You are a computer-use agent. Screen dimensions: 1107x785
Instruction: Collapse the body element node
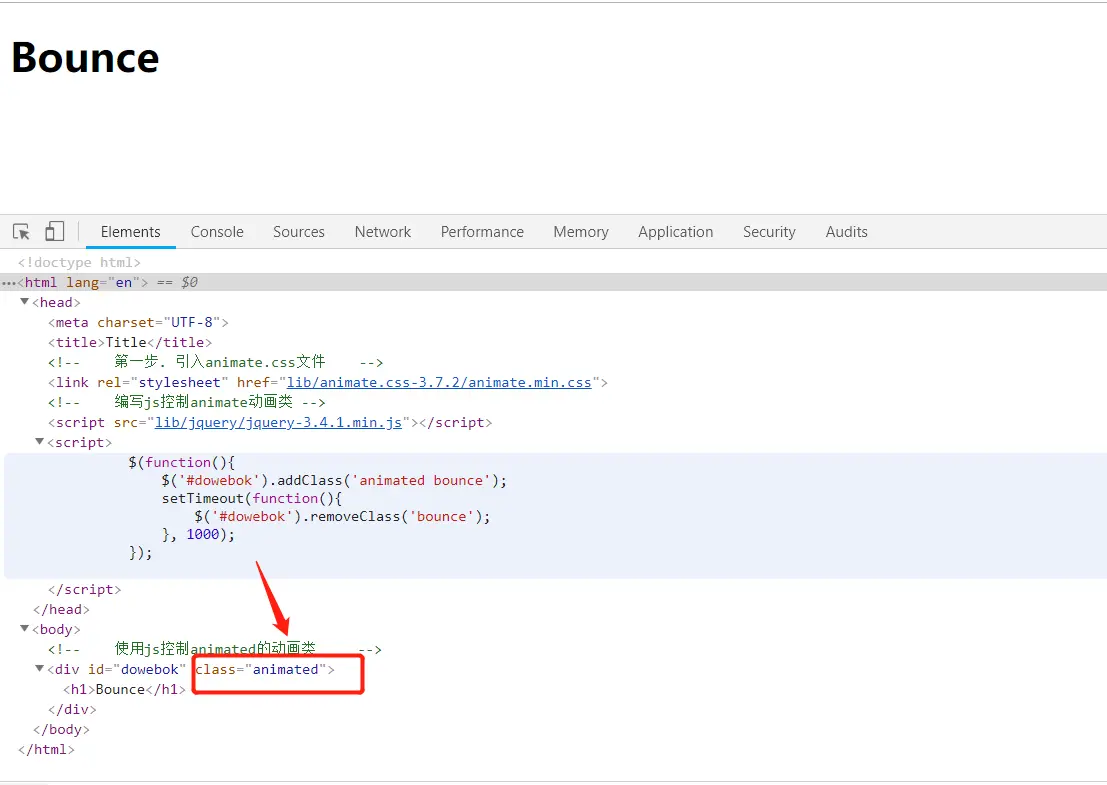point(25,628)
